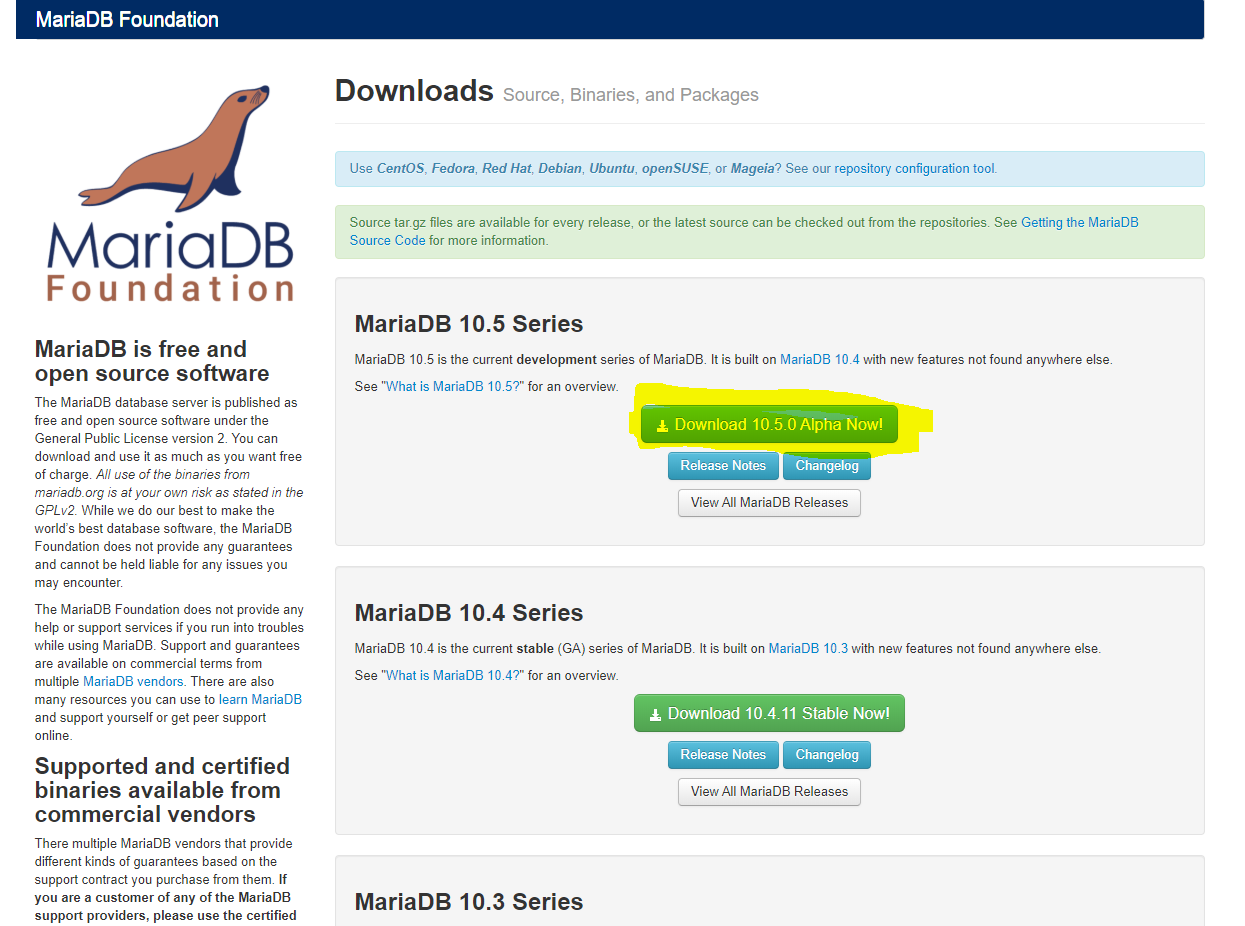1245x926 pixels.
Task: Open the learn MariaDB link in sidebar
Action: click(x=260, y=699)
